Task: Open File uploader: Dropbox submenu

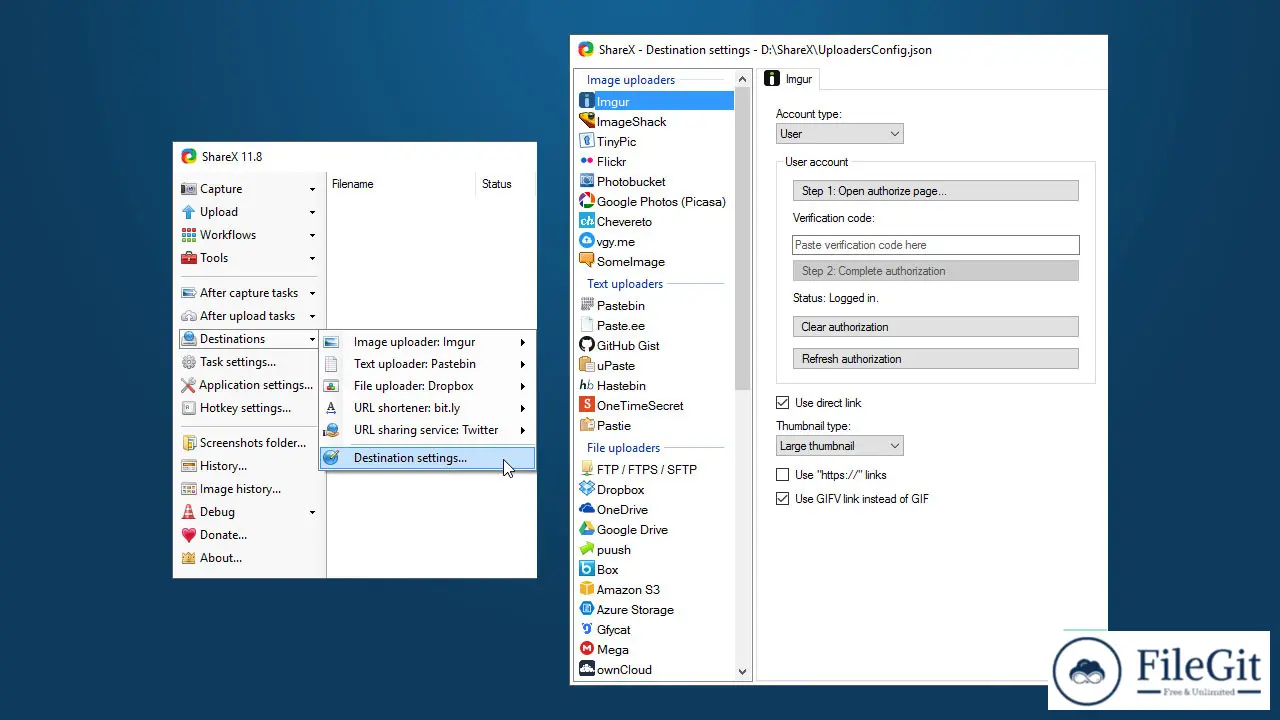Action: (427, 386)
